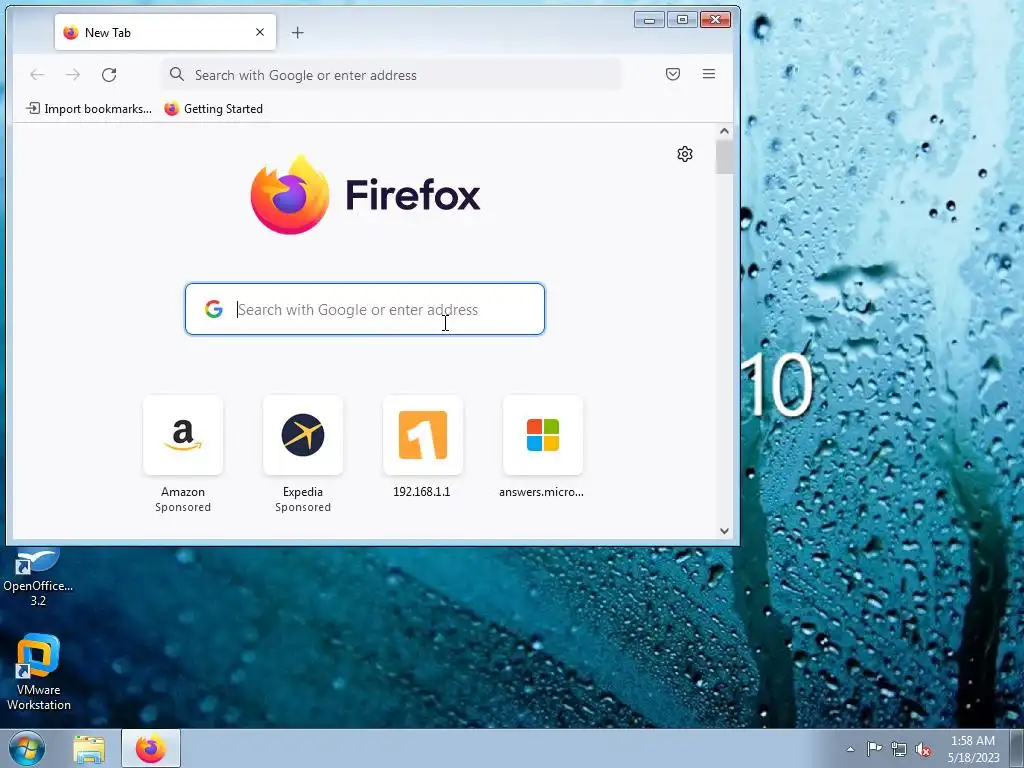Click the muted volume tray icon
This screenshot has width=1024, height=768.
pos(923,749)
